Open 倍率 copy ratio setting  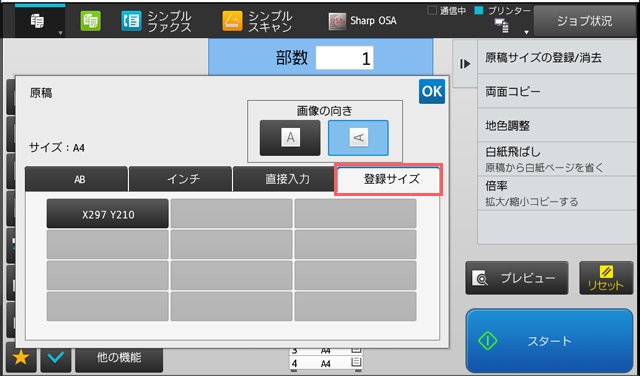pyautogui.click(x=557, y=194)
